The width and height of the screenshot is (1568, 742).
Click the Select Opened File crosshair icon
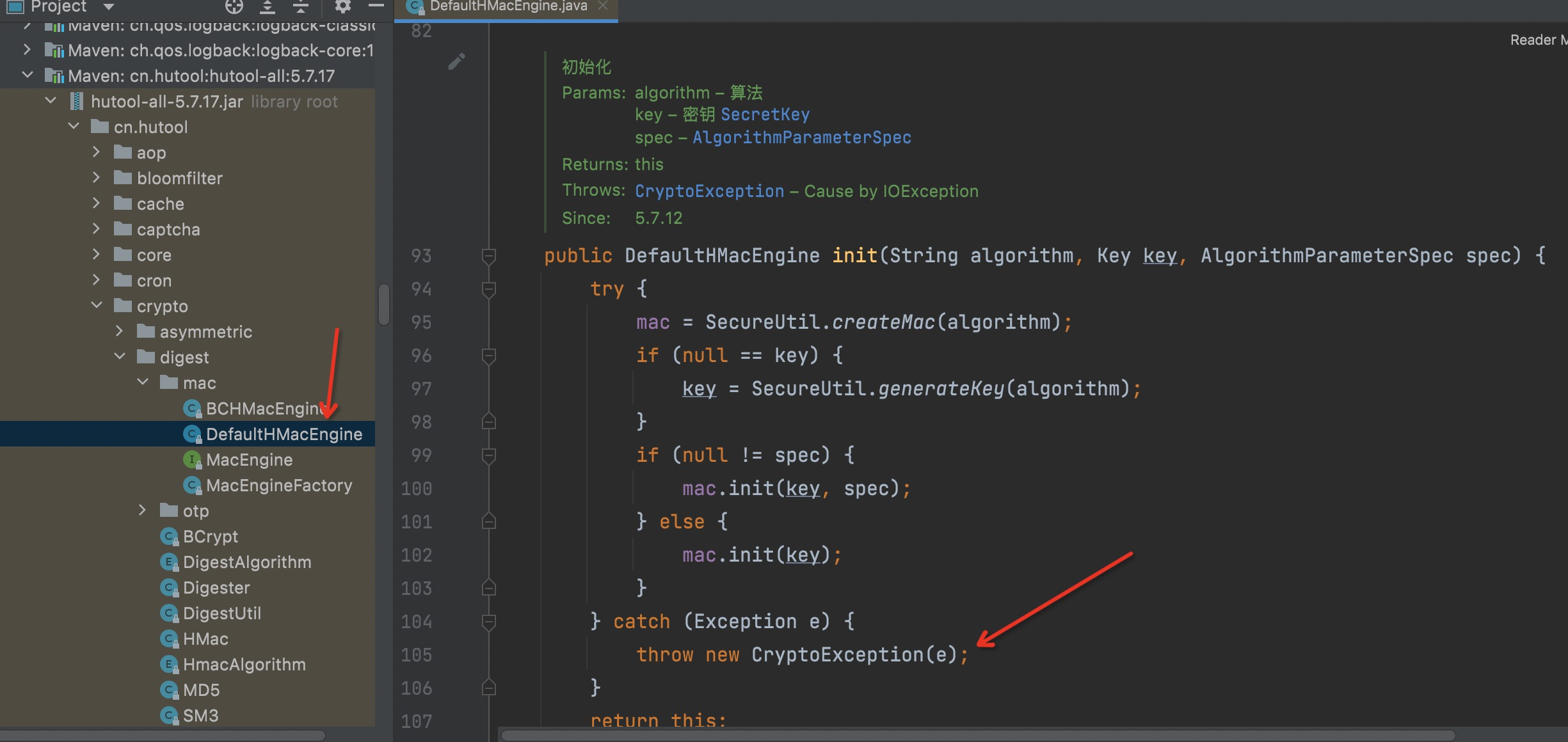click(234, 7)
